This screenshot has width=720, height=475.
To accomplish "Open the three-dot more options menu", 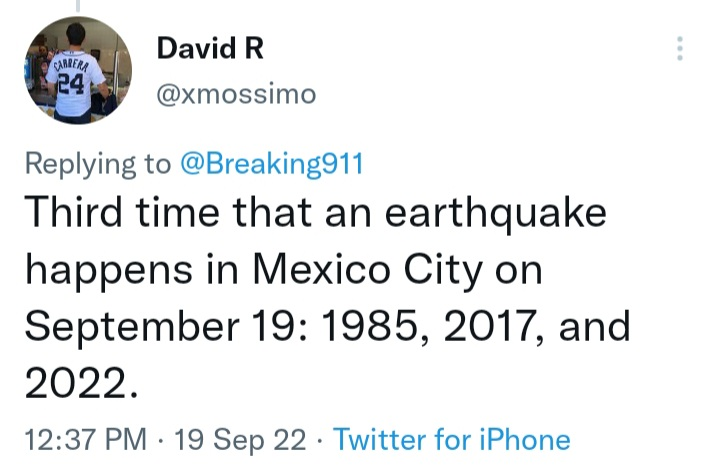I will (x=680, y=48).
